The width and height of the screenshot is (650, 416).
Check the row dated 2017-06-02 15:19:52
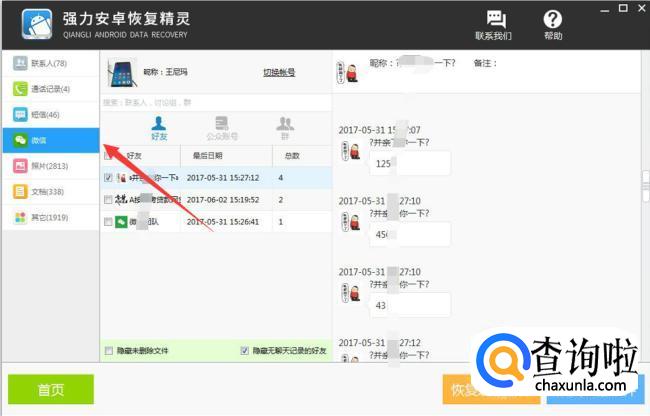(x=108, y=200)
